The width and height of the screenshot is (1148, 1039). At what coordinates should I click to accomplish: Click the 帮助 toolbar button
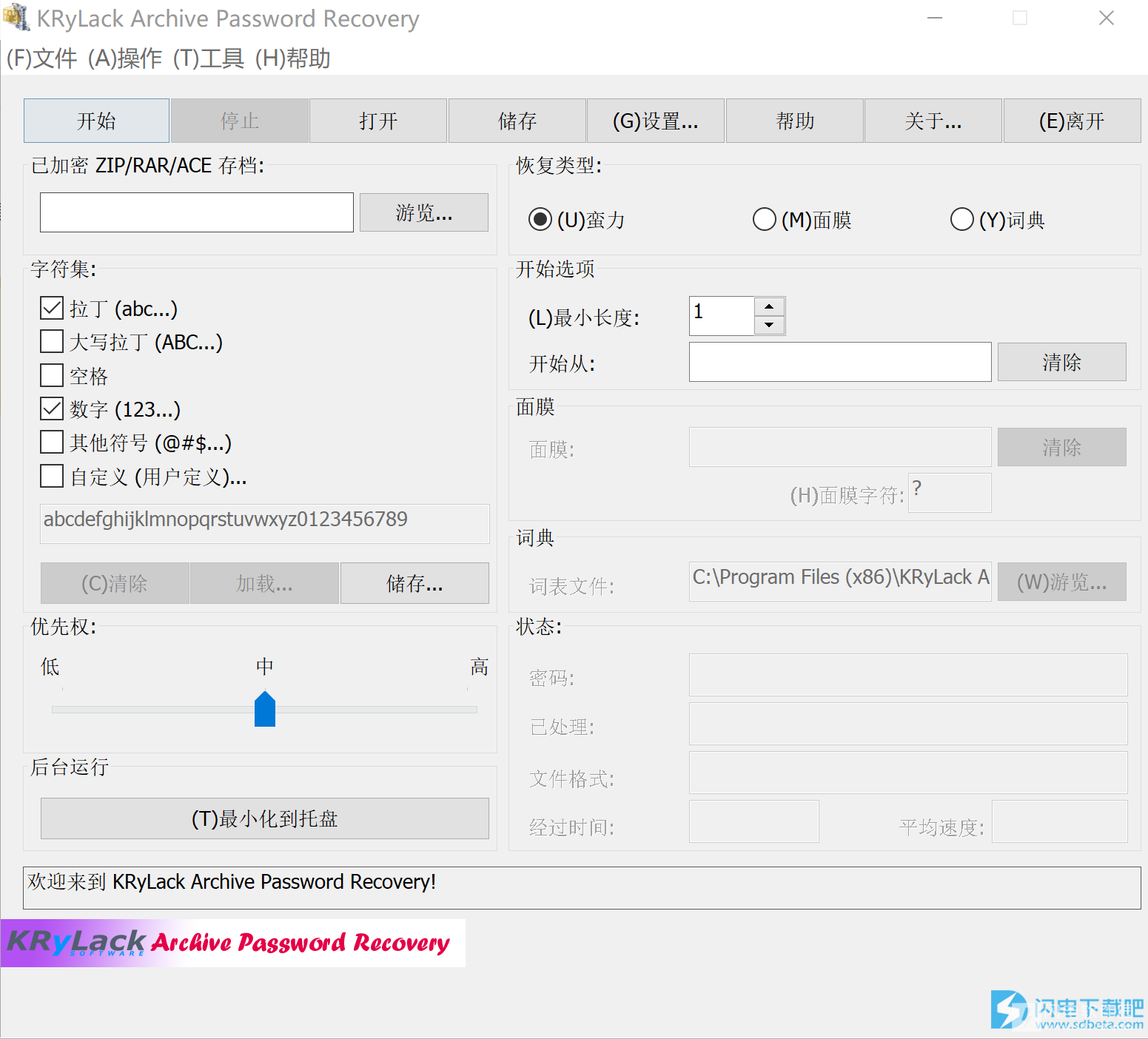pyautogui.click(x=795, y=121)
